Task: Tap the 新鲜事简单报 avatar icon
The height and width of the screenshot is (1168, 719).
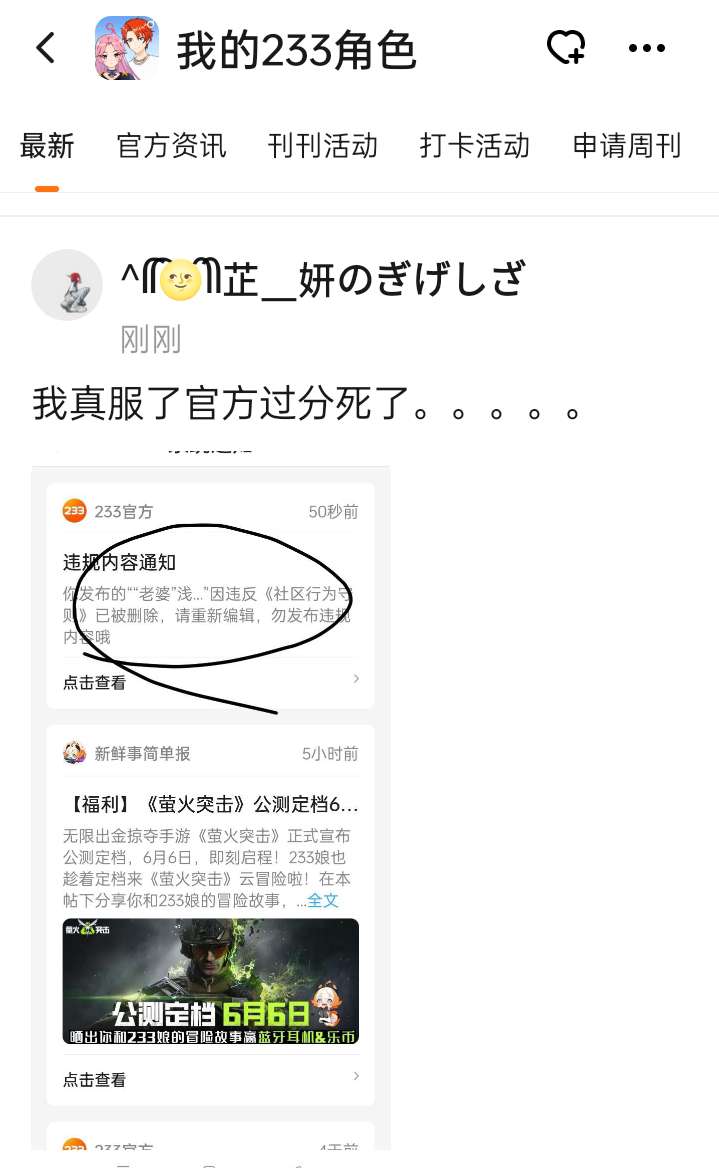Action: click(75, 753)
